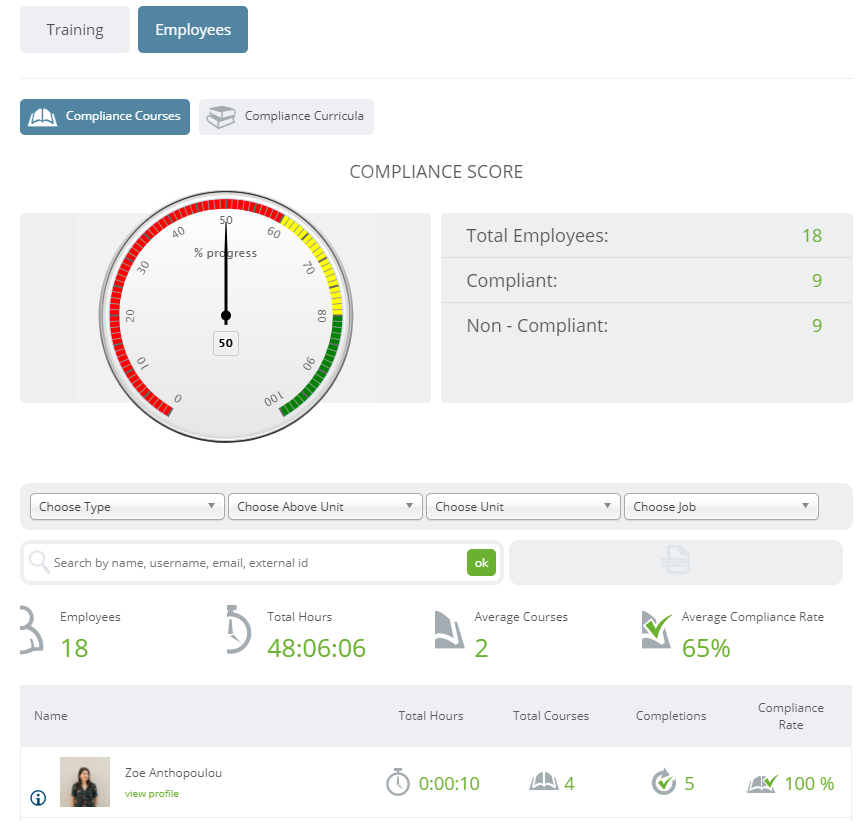Click the Total Hours stopwatch summary icon

click(x=239, y=629)
